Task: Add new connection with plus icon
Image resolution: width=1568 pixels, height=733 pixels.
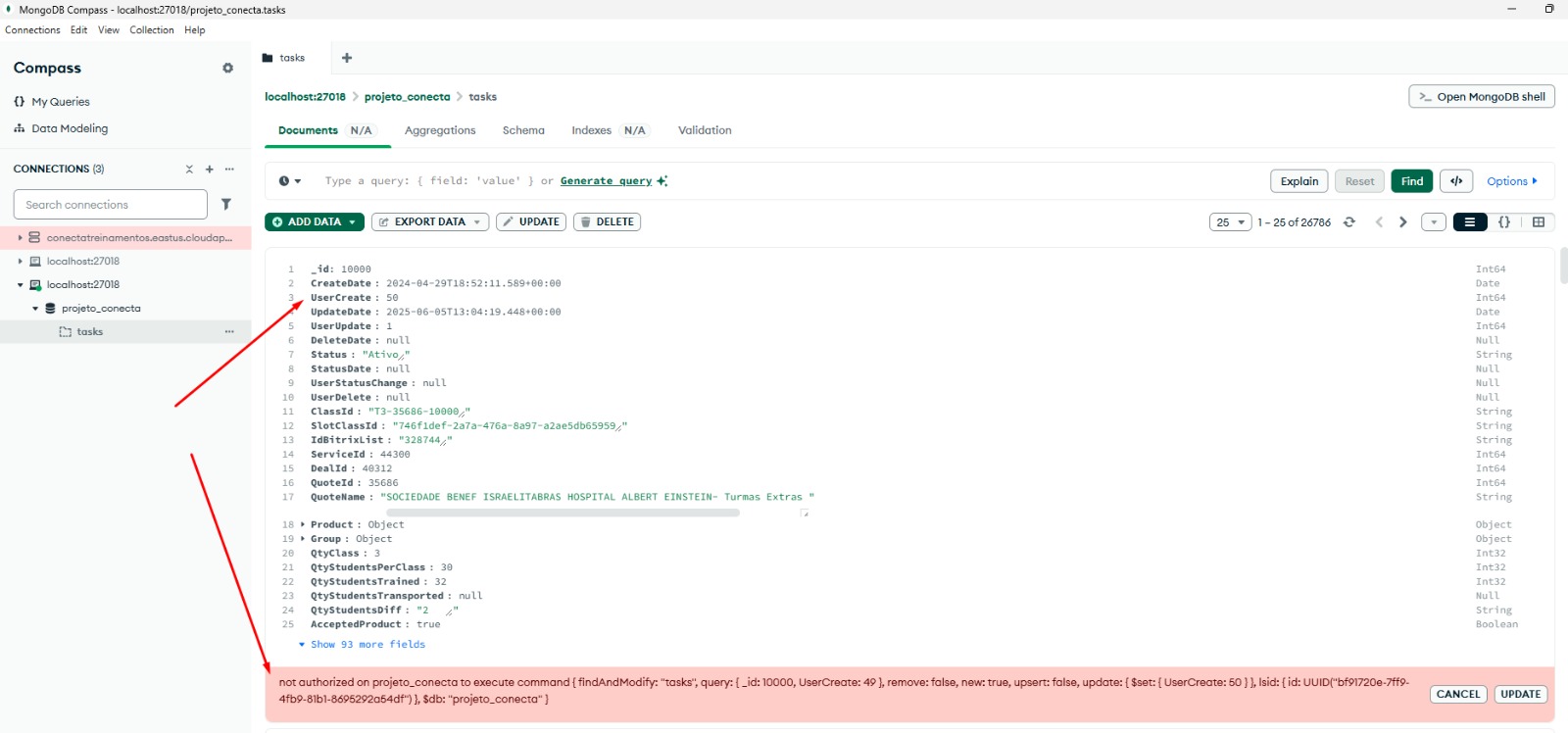Action: point(209,170)
